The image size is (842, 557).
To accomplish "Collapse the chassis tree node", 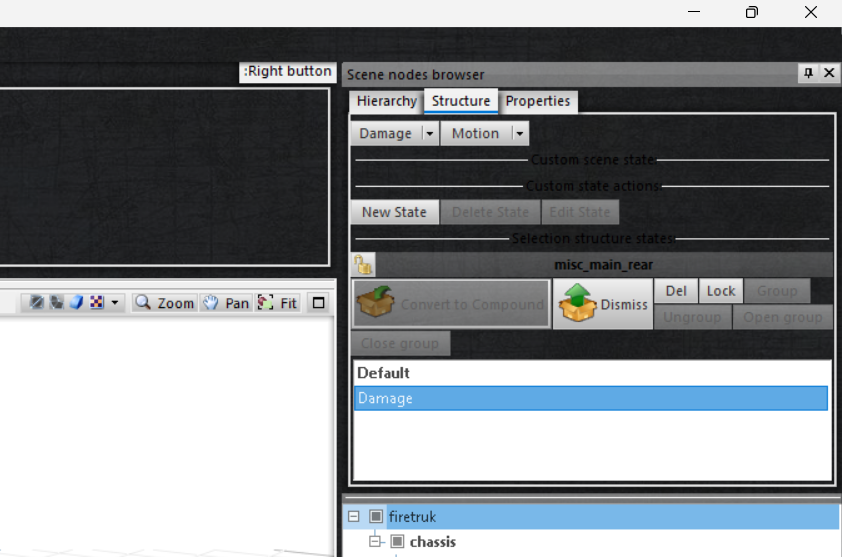I will click(x=375, y=541).
